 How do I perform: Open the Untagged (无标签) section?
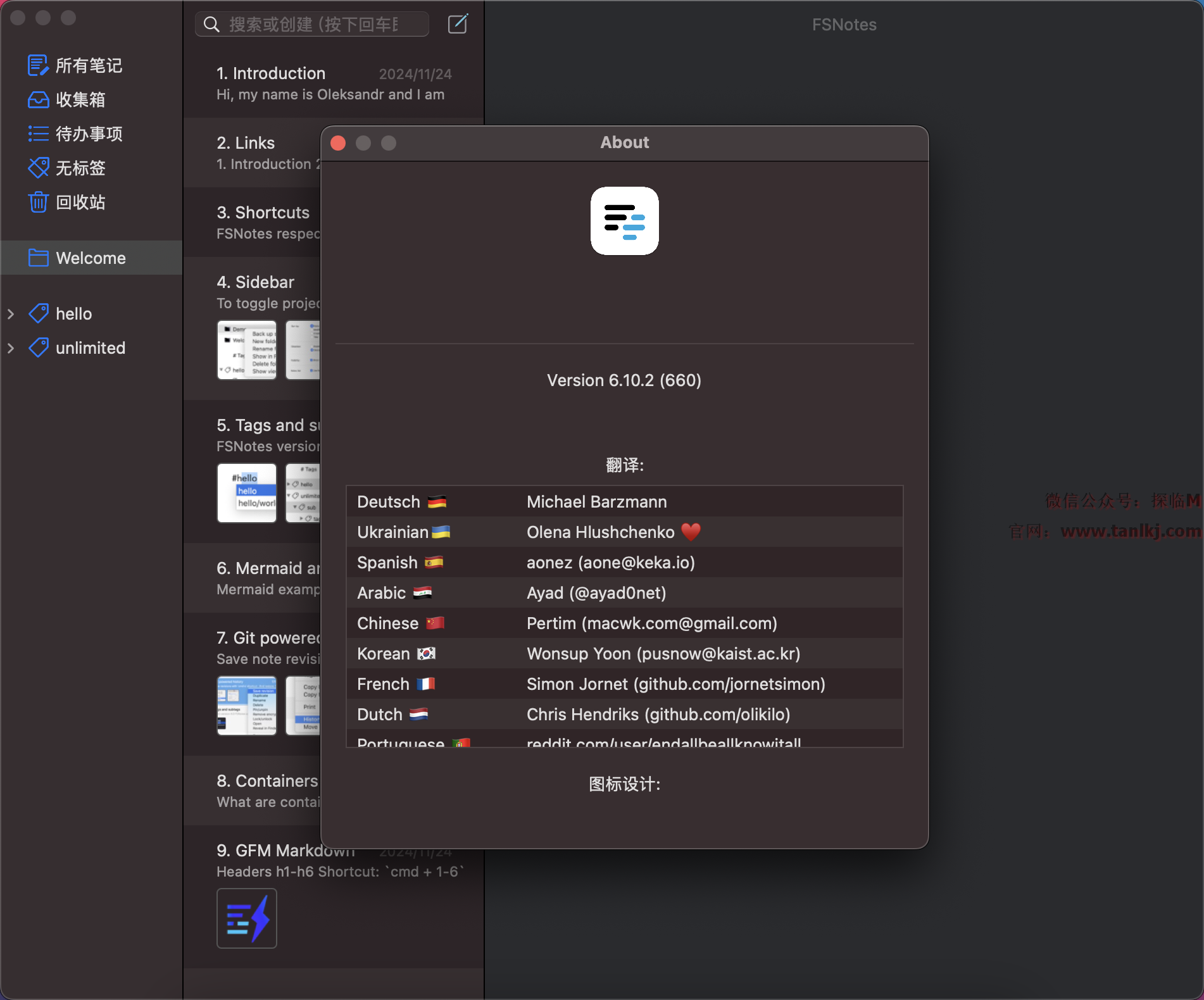tap(80, 168)
